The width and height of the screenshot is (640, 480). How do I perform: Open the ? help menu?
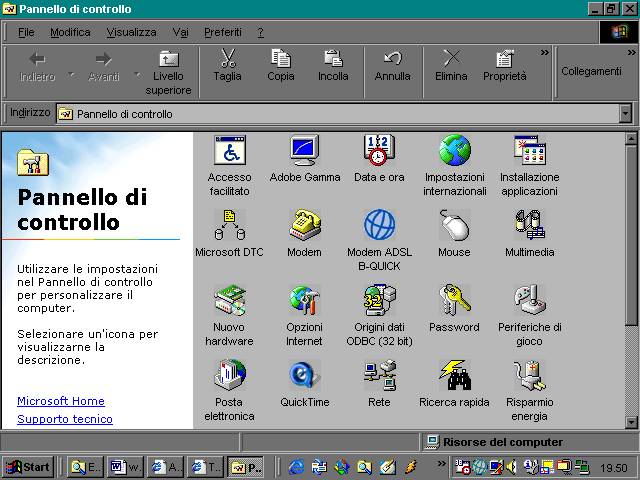coord(261,32)
